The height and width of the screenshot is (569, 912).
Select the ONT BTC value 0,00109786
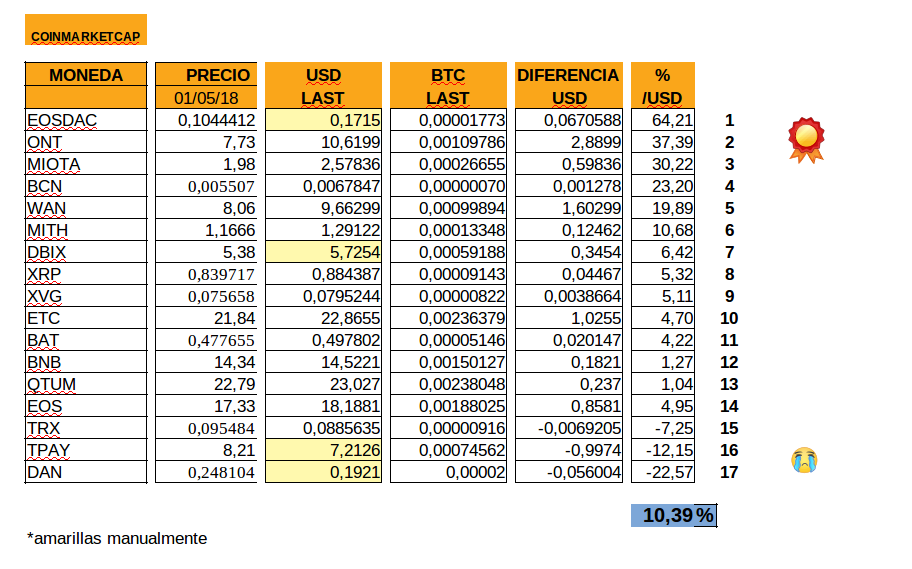[x=448, y=142]
